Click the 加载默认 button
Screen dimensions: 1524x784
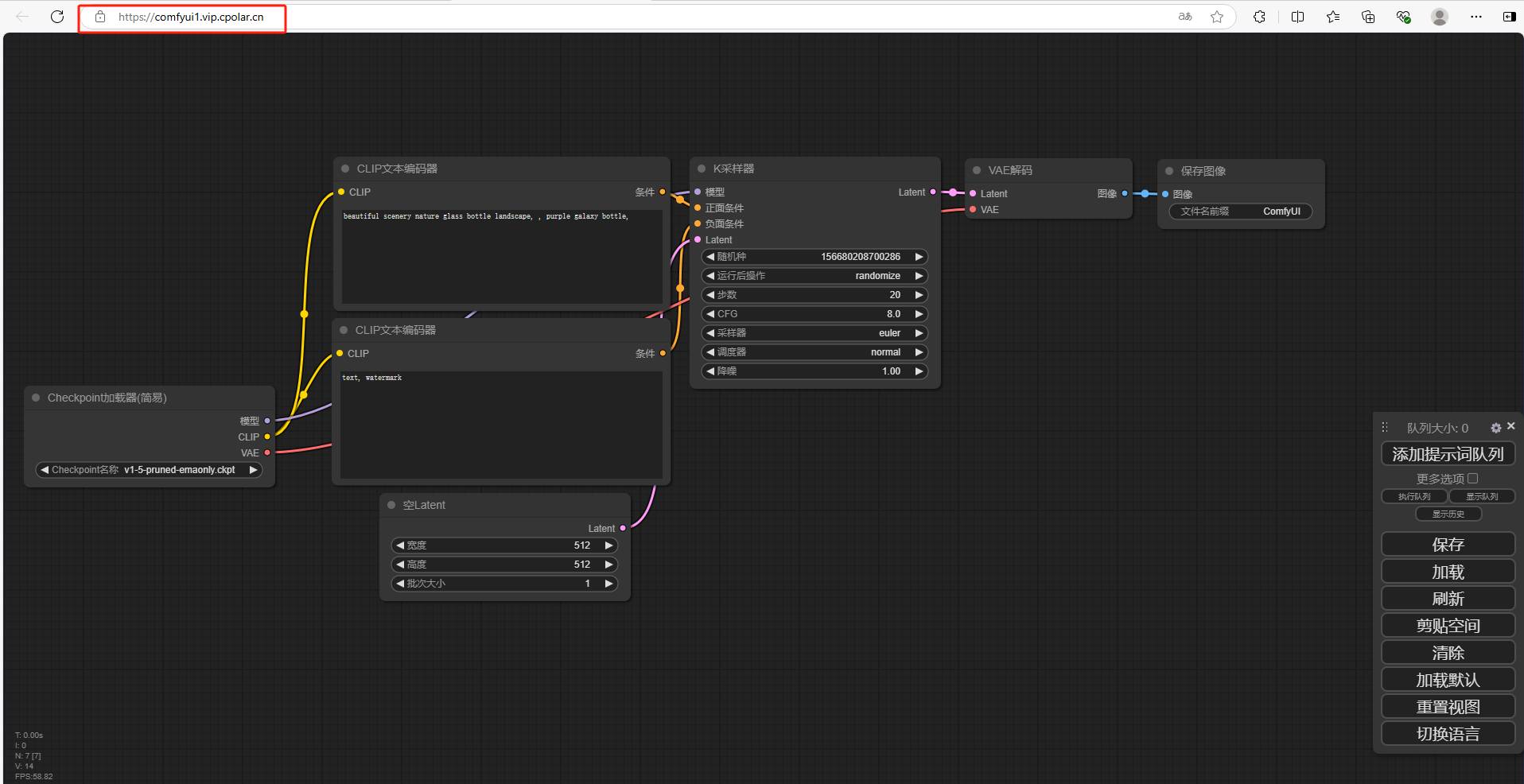(x=1448, y=680)
